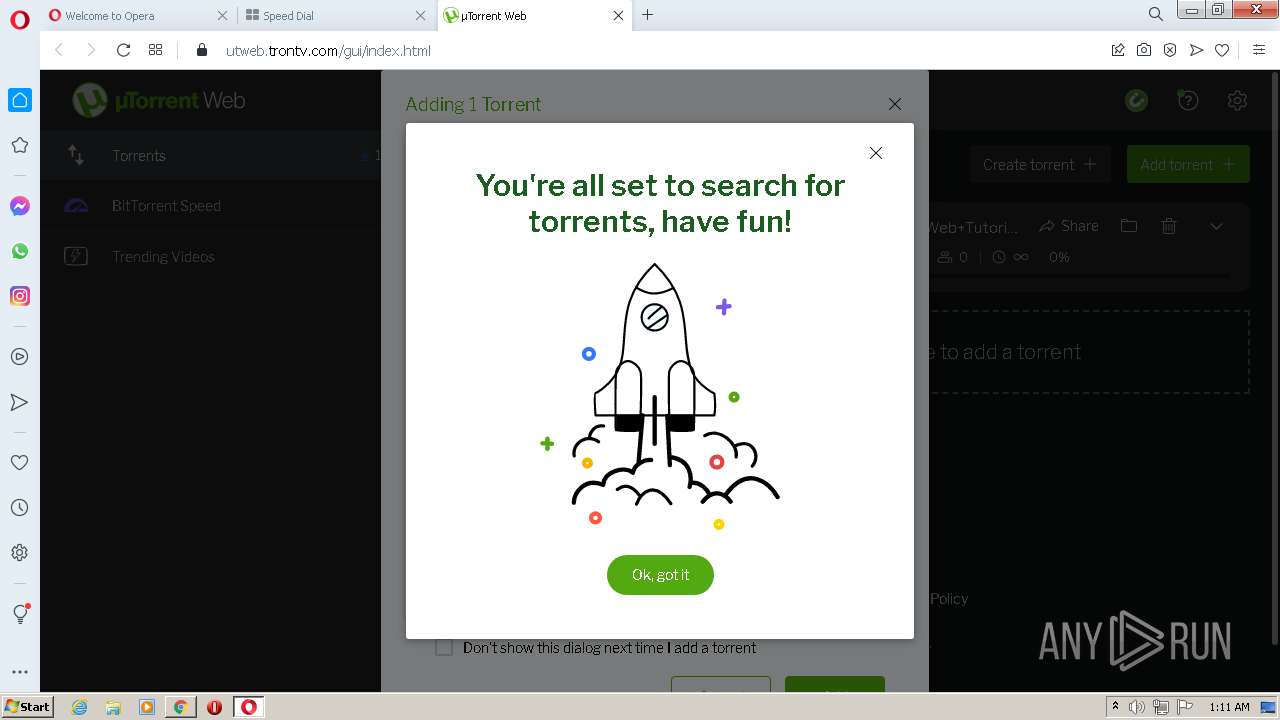Open History clock in Opera sidebar
Image resolution: width=1280 pixels, height=720 pixels.
click(x=20, y=508)
